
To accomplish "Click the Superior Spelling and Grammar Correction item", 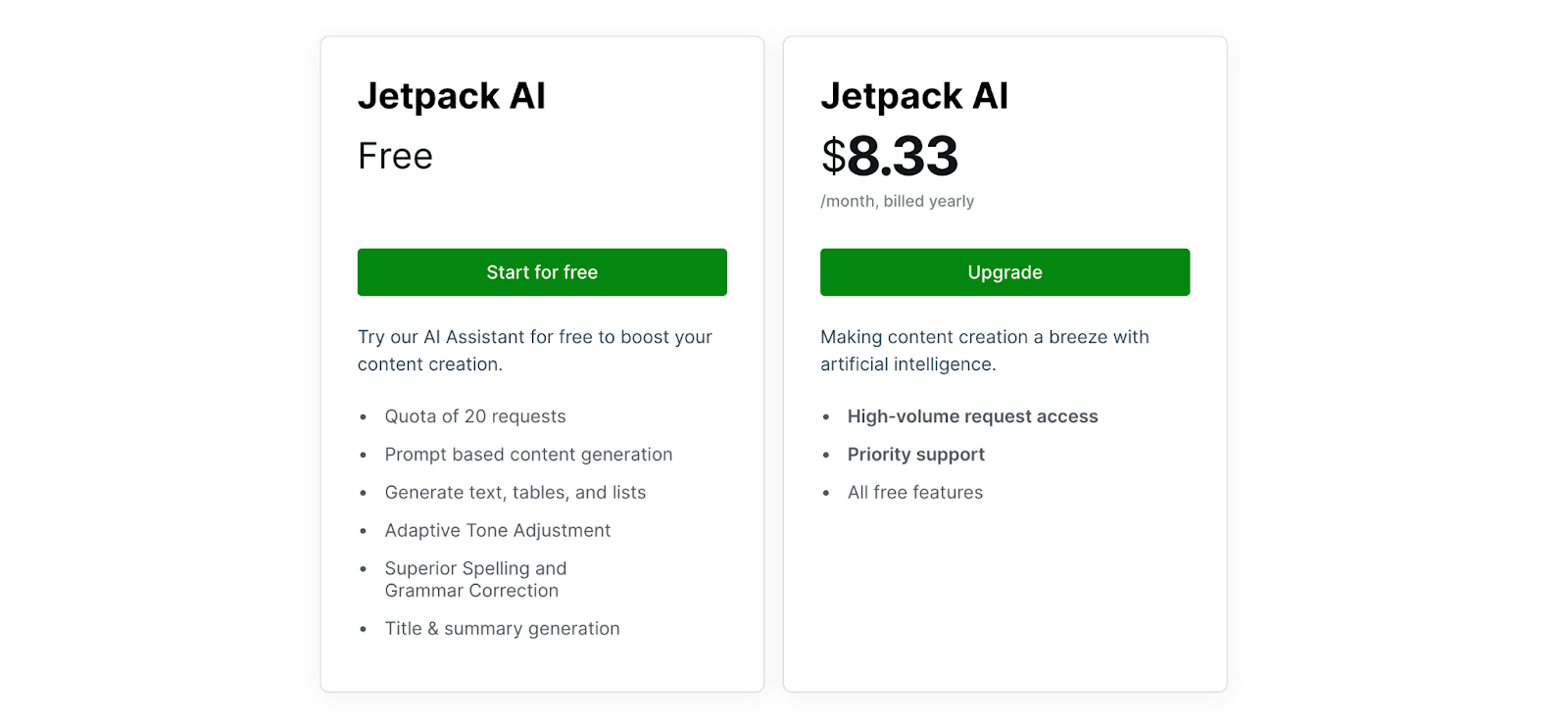I will coord(474,578).
